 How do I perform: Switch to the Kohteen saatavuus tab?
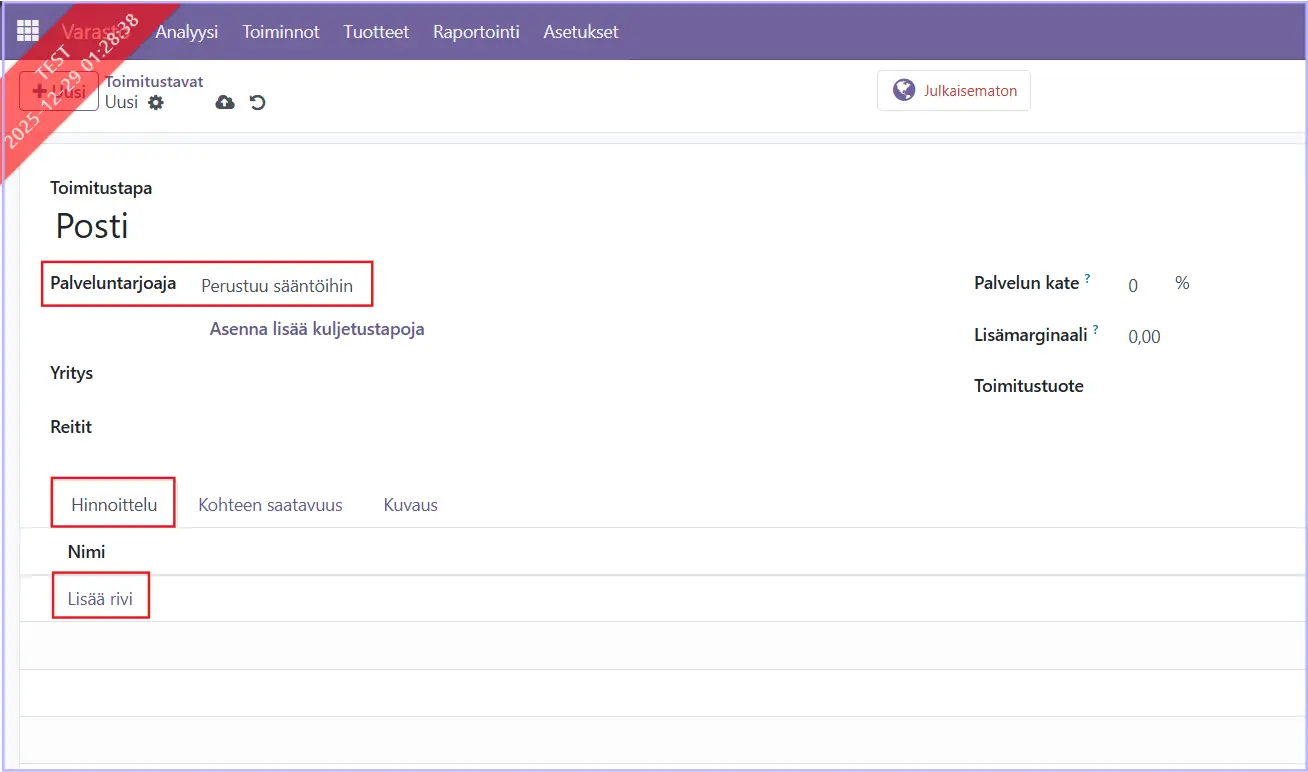(270, 505)
